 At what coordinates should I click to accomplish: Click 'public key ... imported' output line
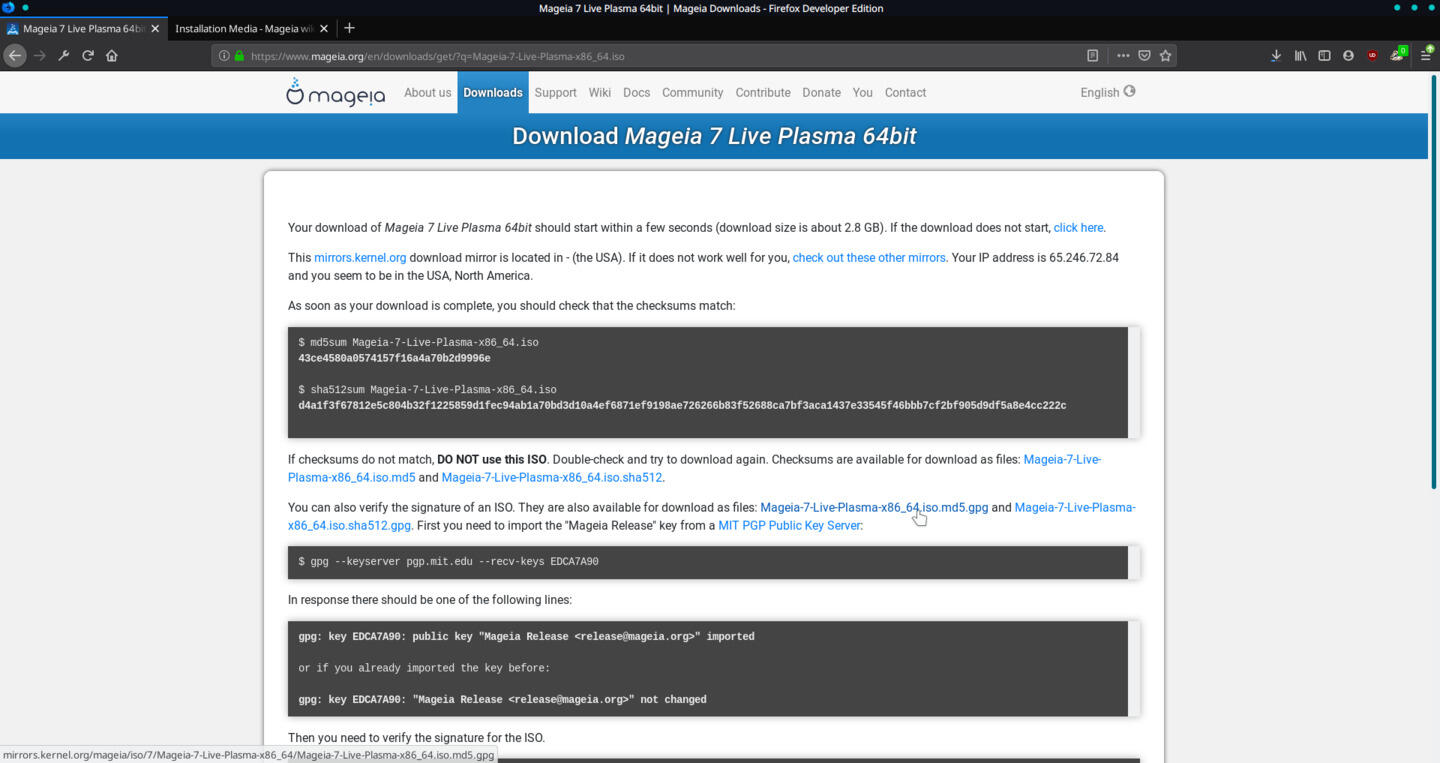tap(526, 636)
